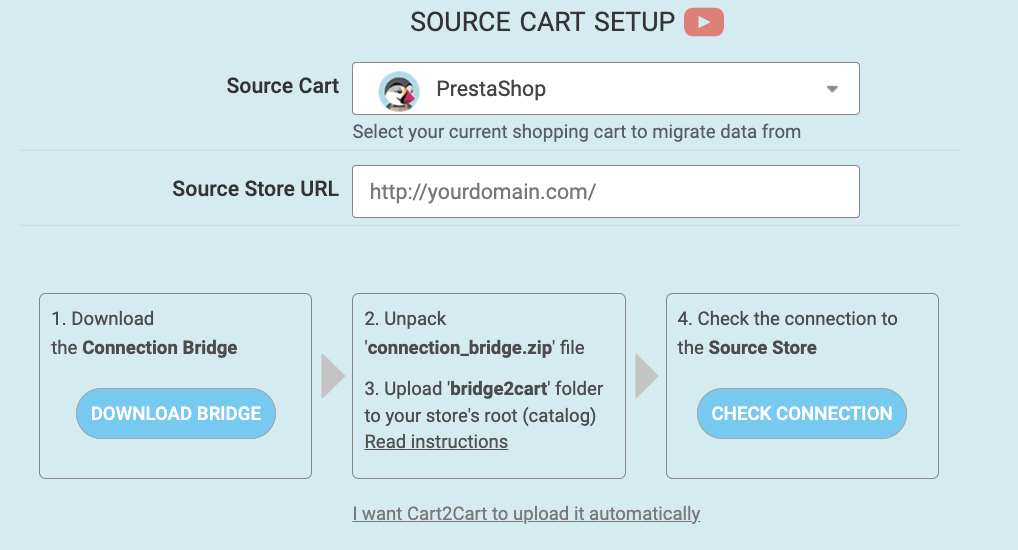Screen dimensions: 1018x550
Task: Click the '1. Download the Connection Bridge' text
Action: point(144,333)
